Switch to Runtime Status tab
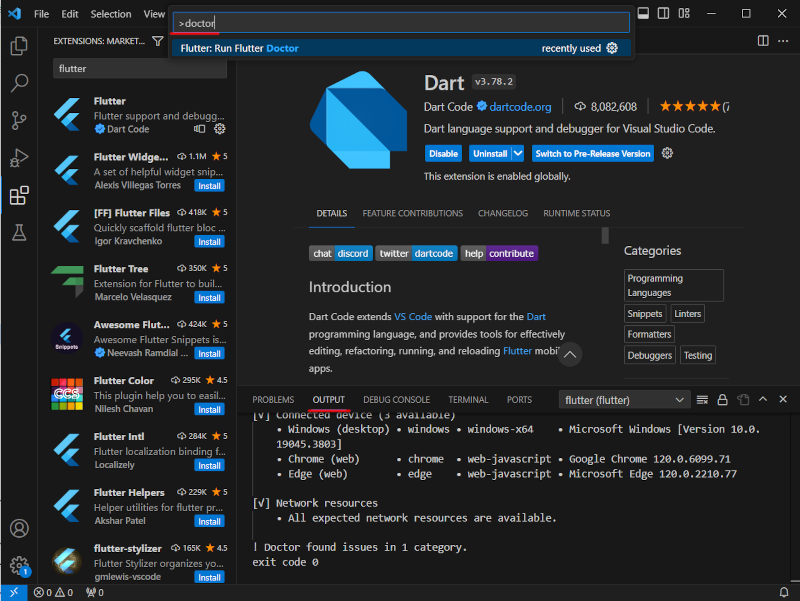This screenshot has height=601, width=800. click(577, 213)
